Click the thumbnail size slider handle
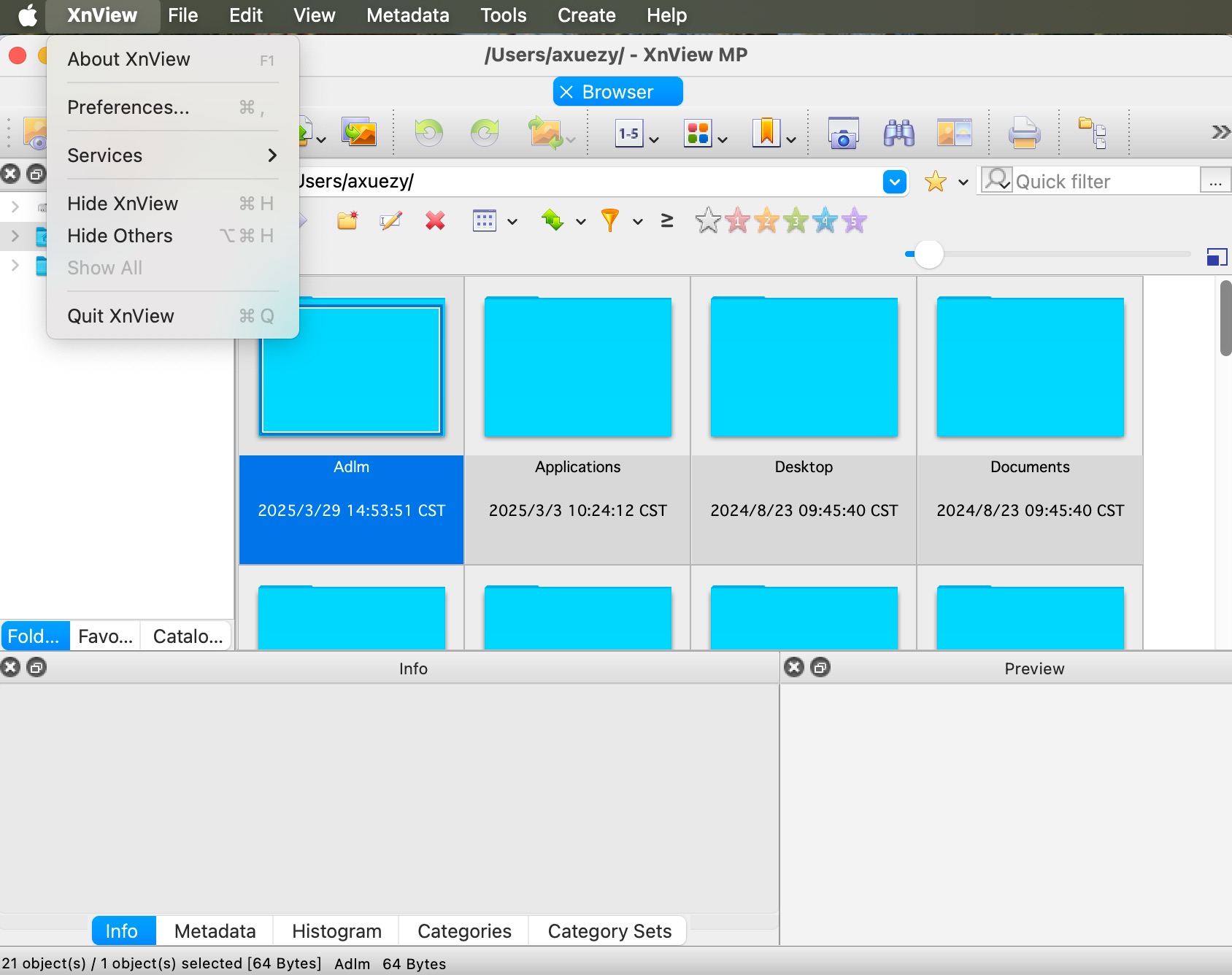The height and width of the screenshot is (975, 1232). [928, 254]
